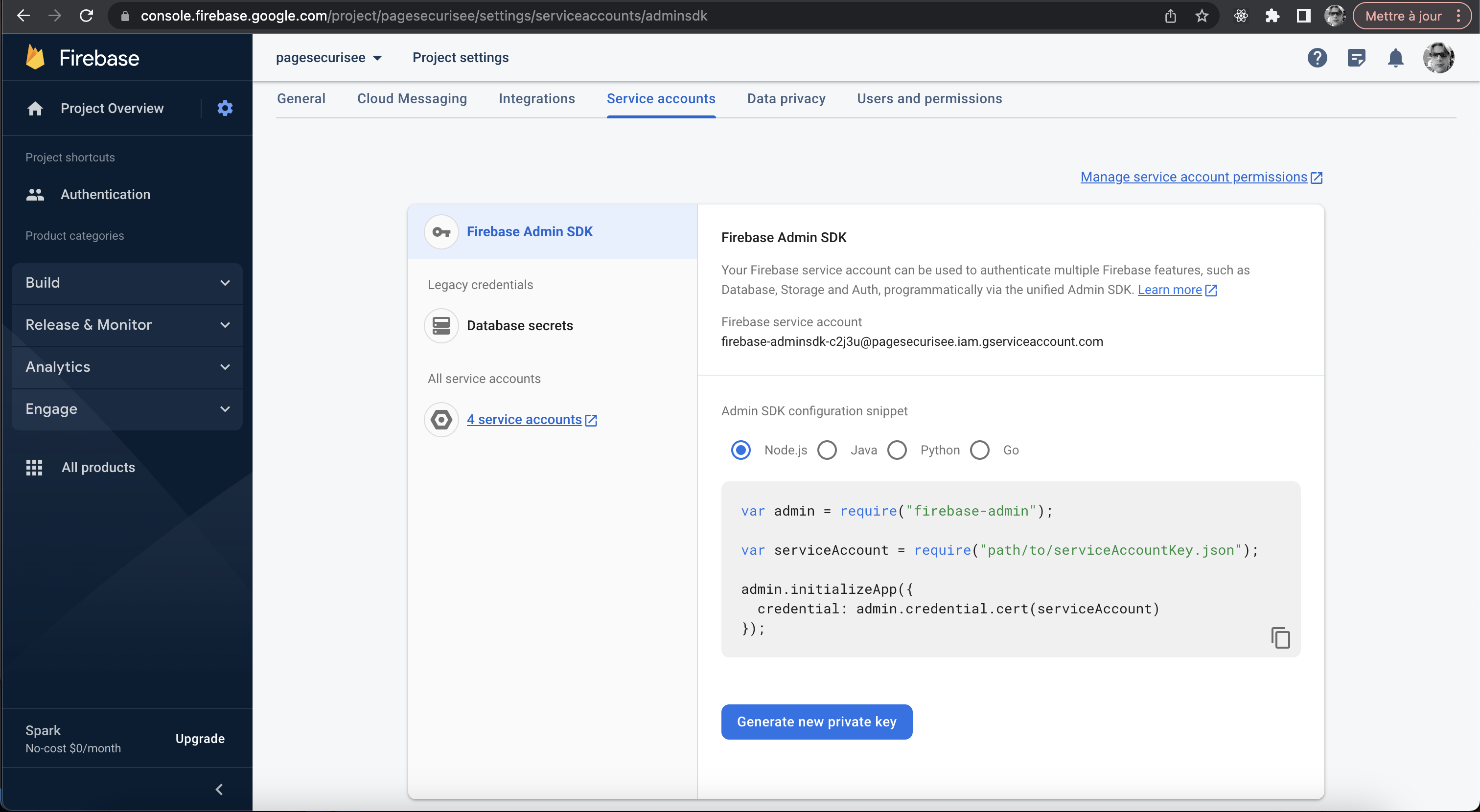Open the pagesecurisee project dropdown
The width and height of the screenshot is (1480, 812).
[x=328, y=57]
